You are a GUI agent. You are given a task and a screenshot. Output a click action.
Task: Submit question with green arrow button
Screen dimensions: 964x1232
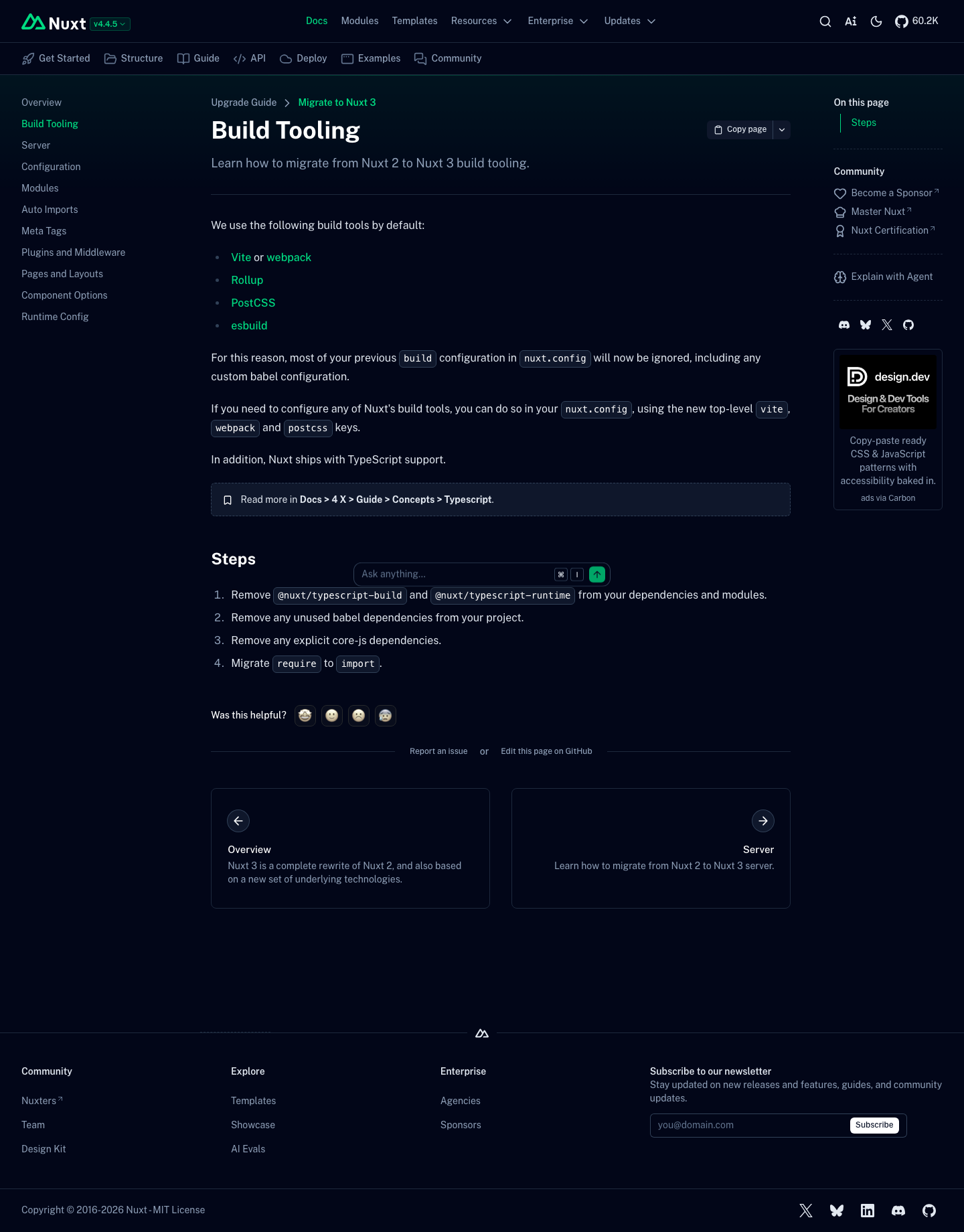point(597,574)
